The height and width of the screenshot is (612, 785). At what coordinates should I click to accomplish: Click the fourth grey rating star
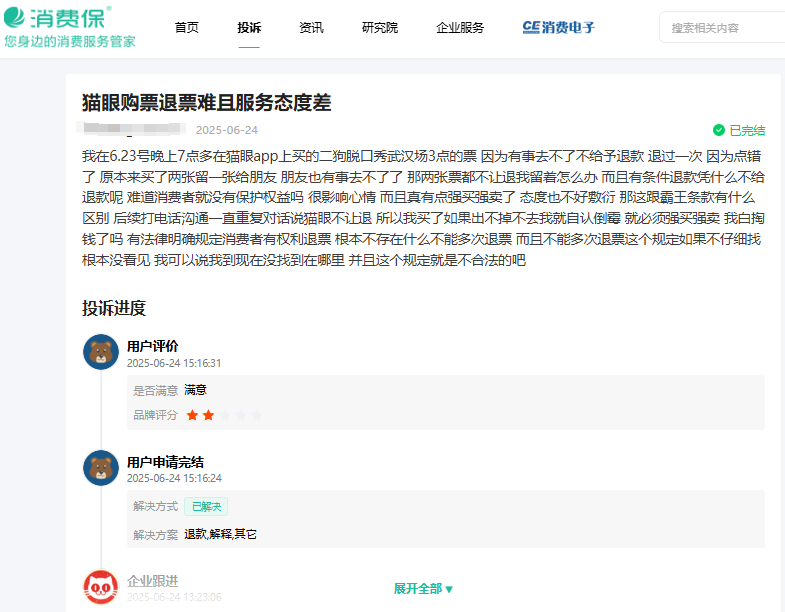pos(241,415)
